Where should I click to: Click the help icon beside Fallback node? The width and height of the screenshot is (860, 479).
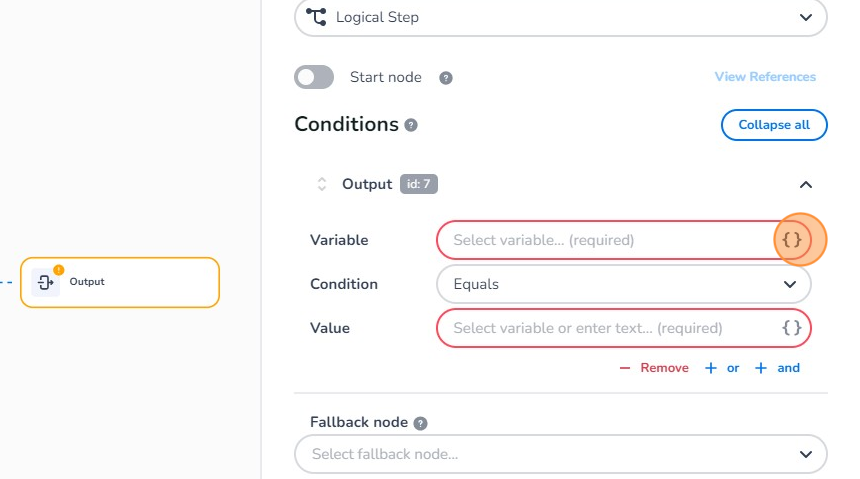(x=421, y=423)
